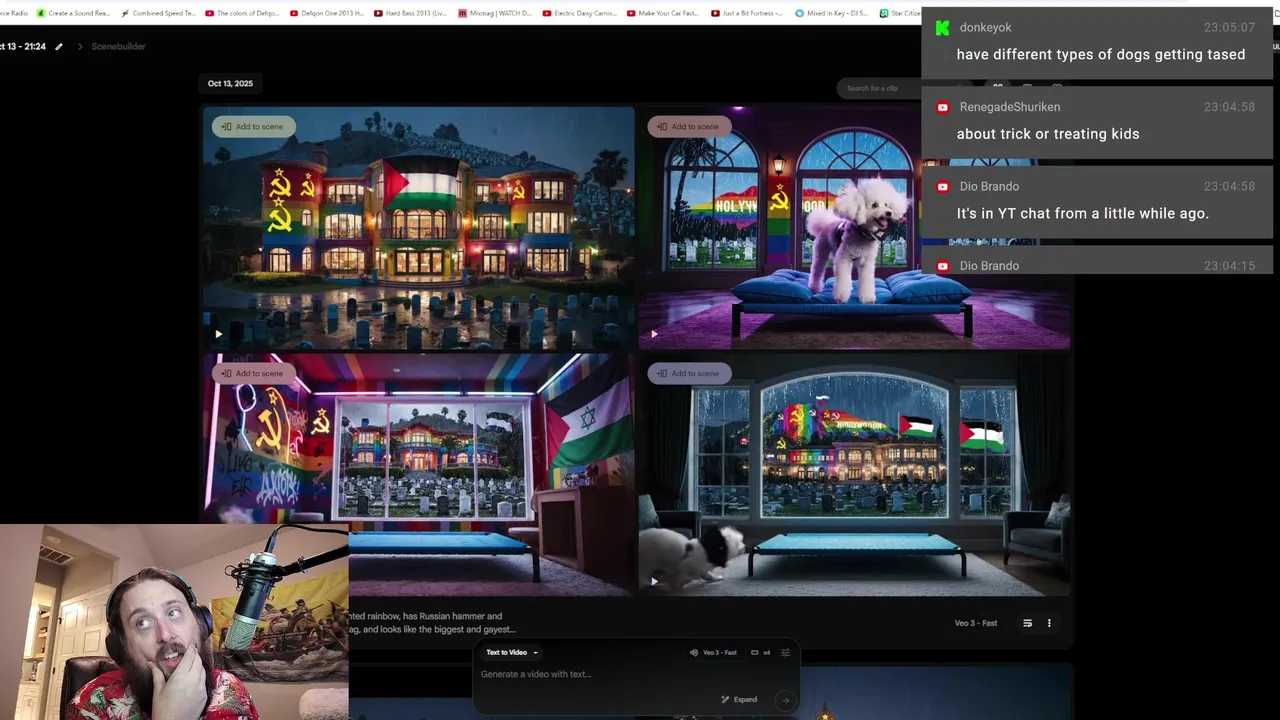Open the three-dot menu for the generation
Viewport: 1280px width, 720px height.
(x=1049, y=623)
